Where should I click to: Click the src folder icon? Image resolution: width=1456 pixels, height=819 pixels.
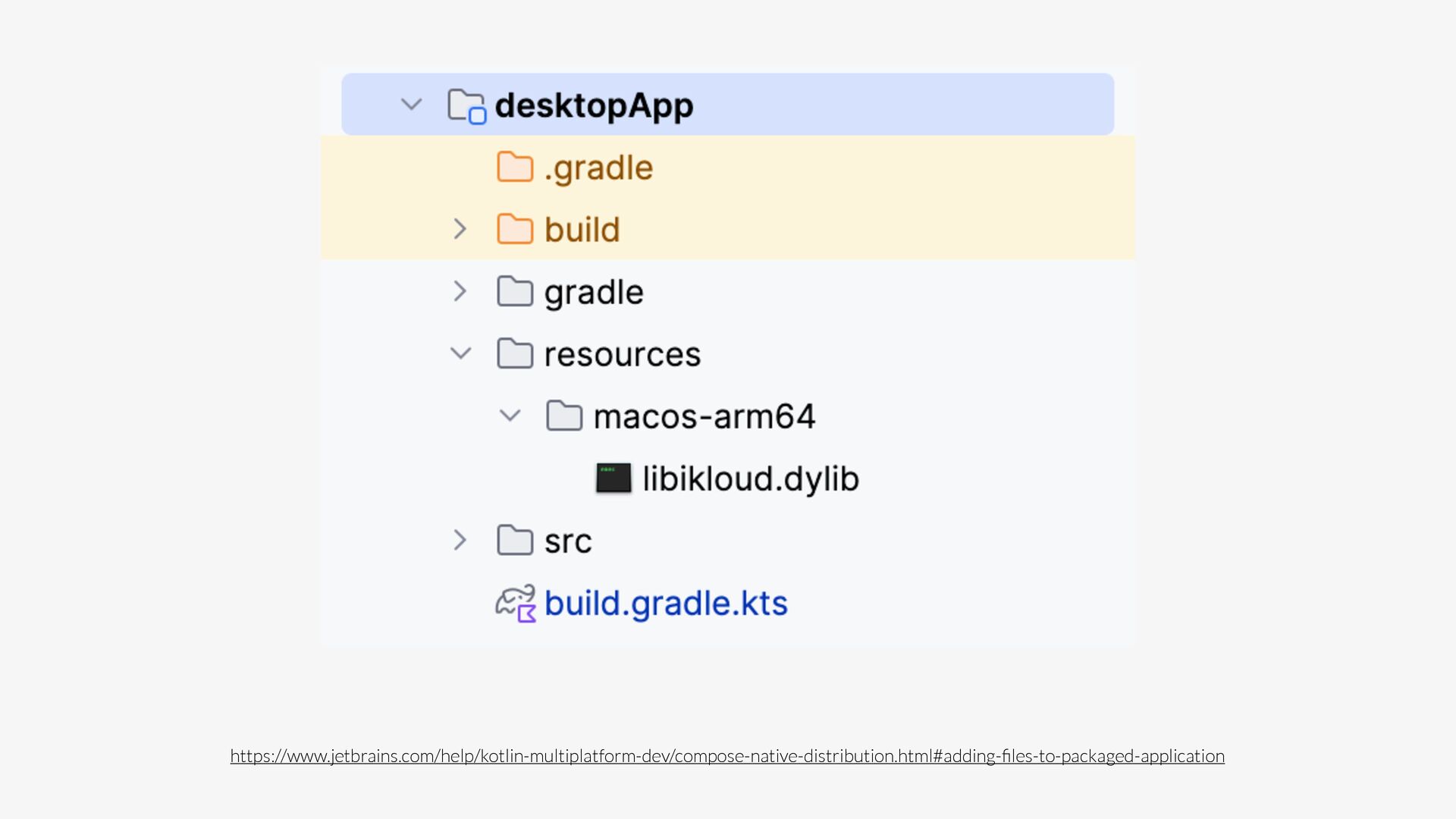point(515,540)
